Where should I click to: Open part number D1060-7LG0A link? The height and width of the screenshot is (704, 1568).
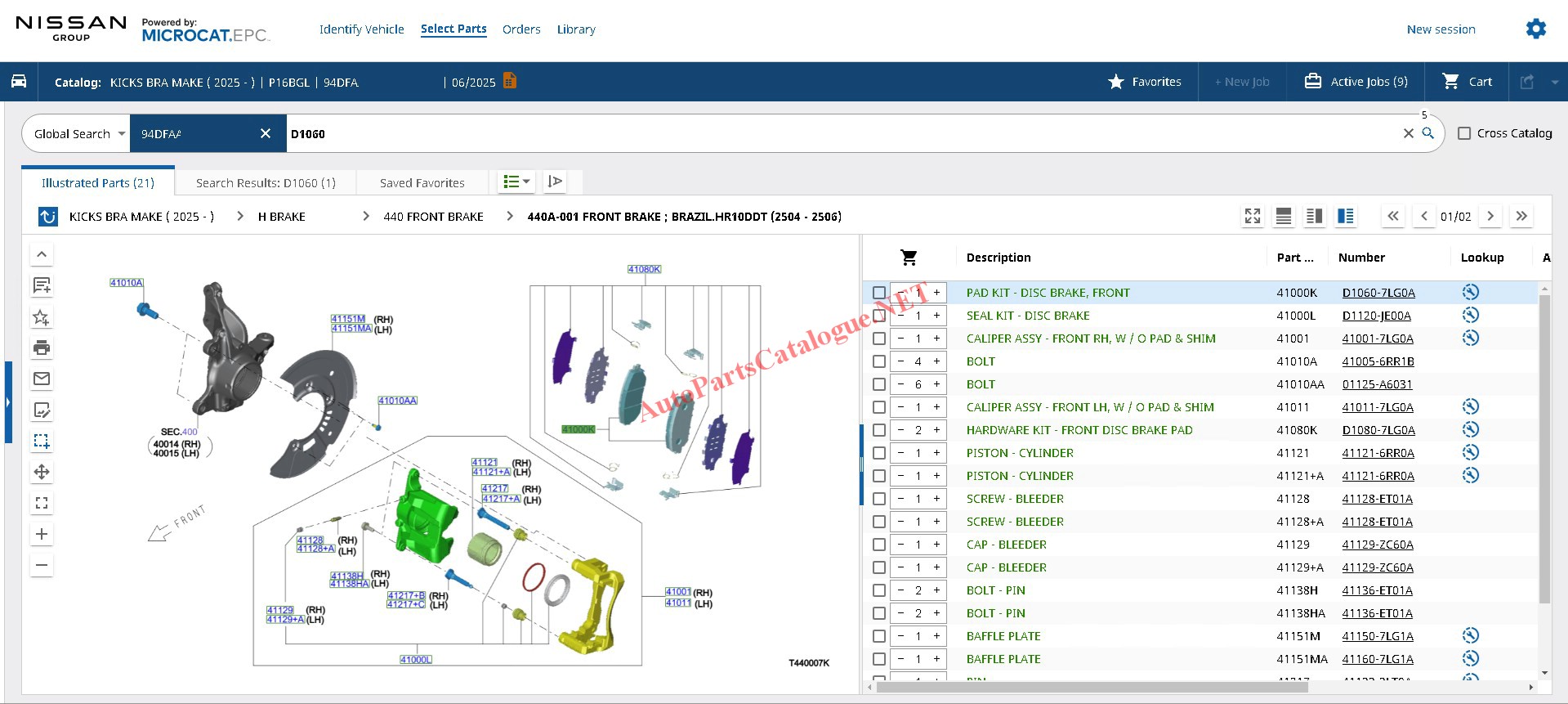[x=1378, y=293]
